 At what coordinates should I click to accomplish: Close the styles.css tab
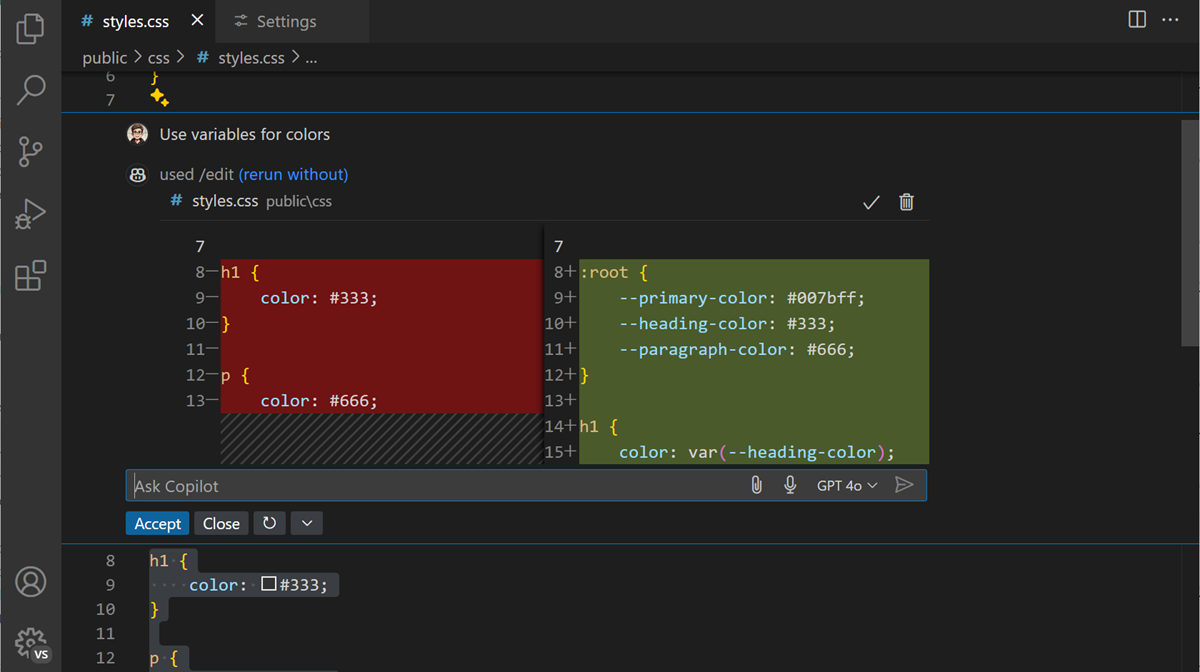click(197, 21)
